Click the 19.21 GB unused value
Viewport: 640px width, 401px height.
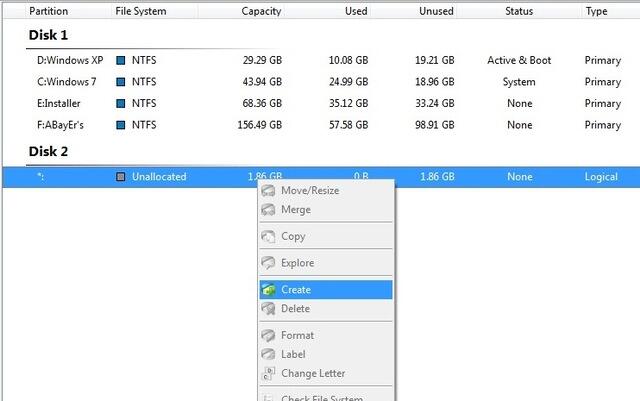pos(435,60)
